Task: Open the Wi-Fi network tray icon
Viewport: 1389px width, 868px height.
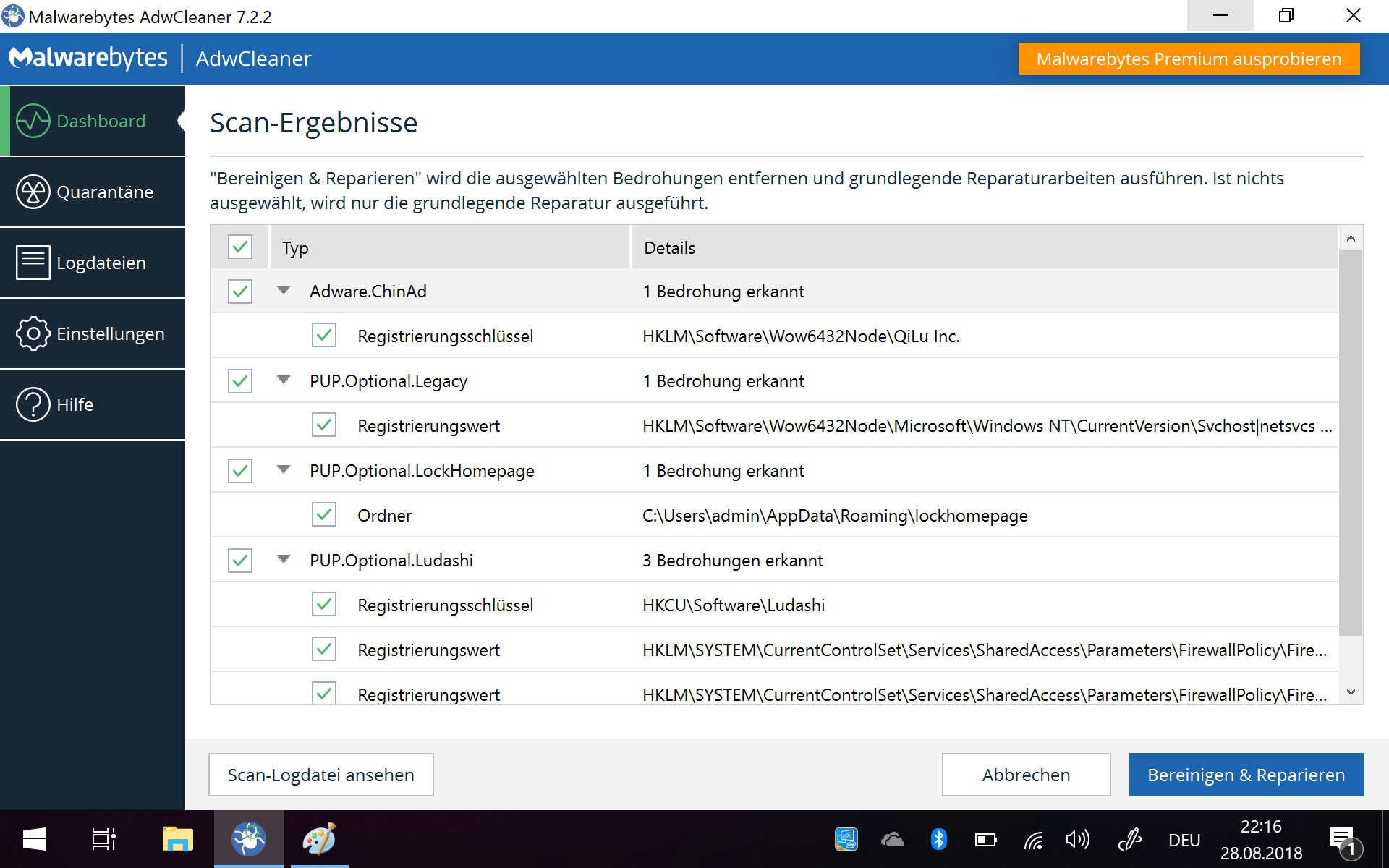Action: [1033, 839]
